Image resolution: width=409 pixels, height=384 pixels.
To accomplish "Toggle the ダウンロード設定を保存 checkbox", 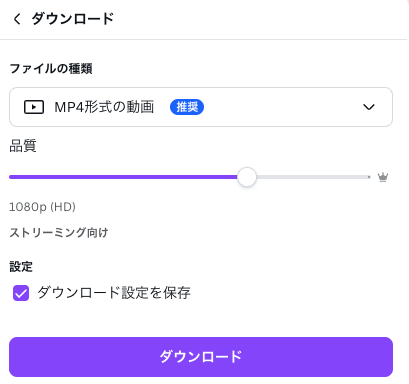I will pyautogui.click(x=21, y=293).
